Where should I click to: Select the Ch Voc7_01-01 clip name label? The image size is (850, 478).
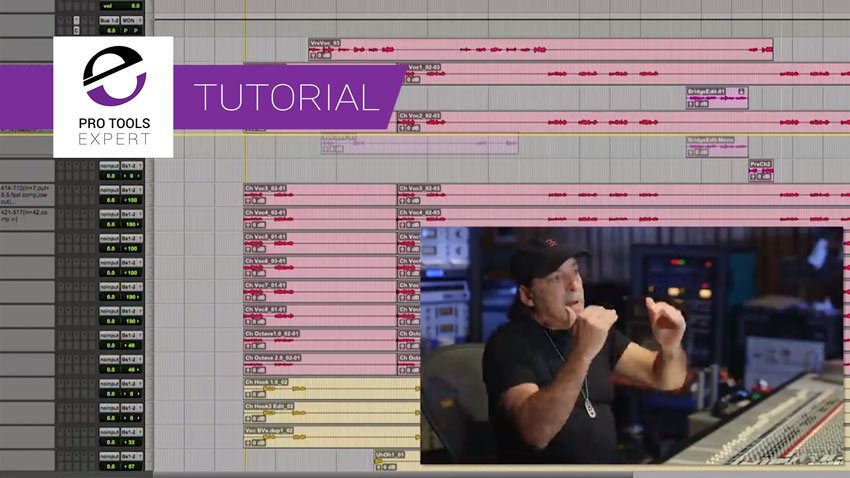(265, 285)
